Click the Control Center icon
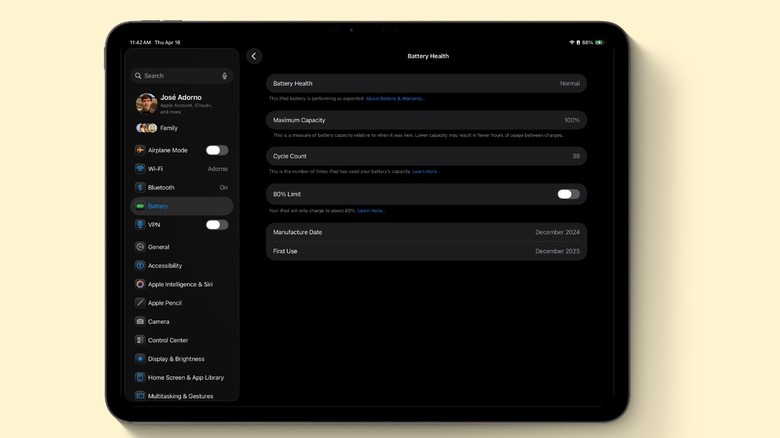 point(140,340)
